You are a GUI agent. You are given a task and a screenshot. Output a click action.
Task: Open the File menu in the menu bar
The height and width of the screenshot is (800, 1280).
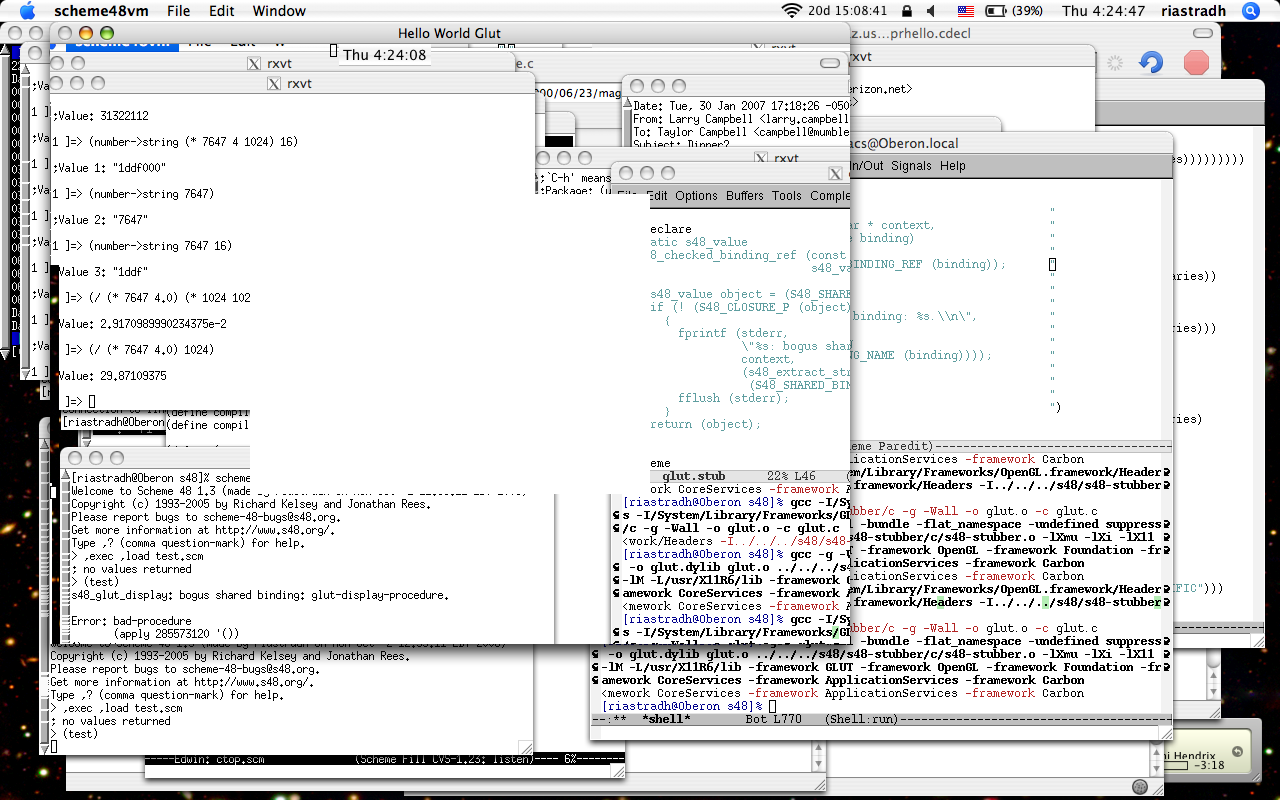pos(178,11)
